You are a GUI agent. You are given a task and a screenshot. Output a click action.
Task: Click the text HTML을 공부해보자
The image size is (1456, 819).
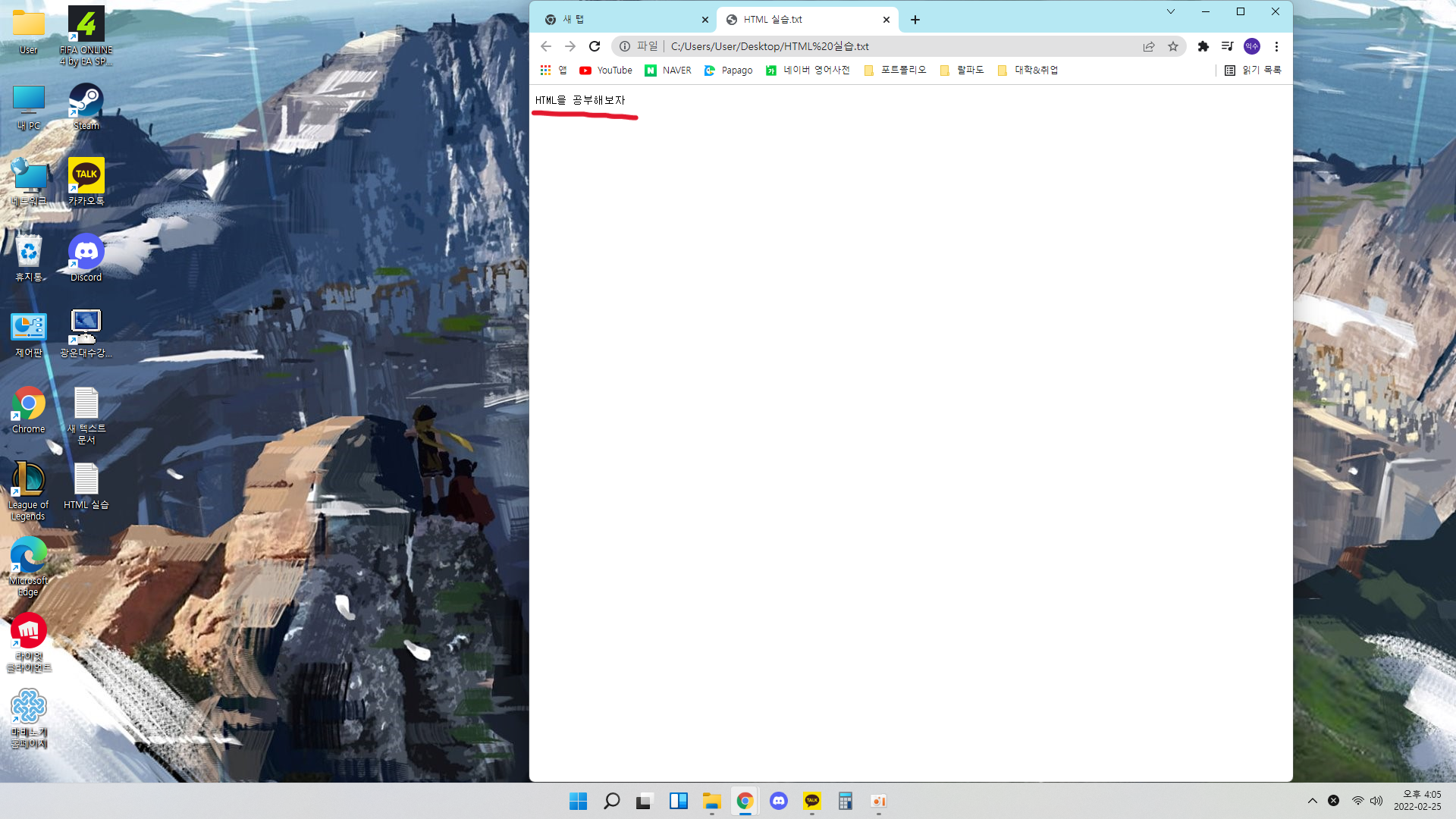[580, 100]
